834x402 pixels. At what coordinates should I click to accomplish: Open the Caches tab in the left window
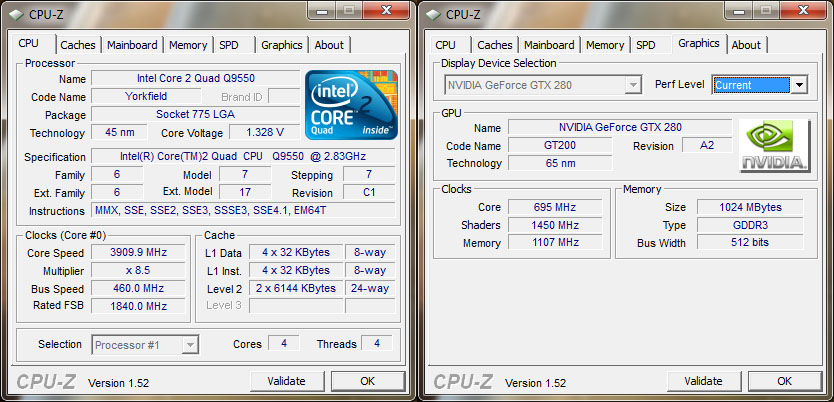click(78, 45)
